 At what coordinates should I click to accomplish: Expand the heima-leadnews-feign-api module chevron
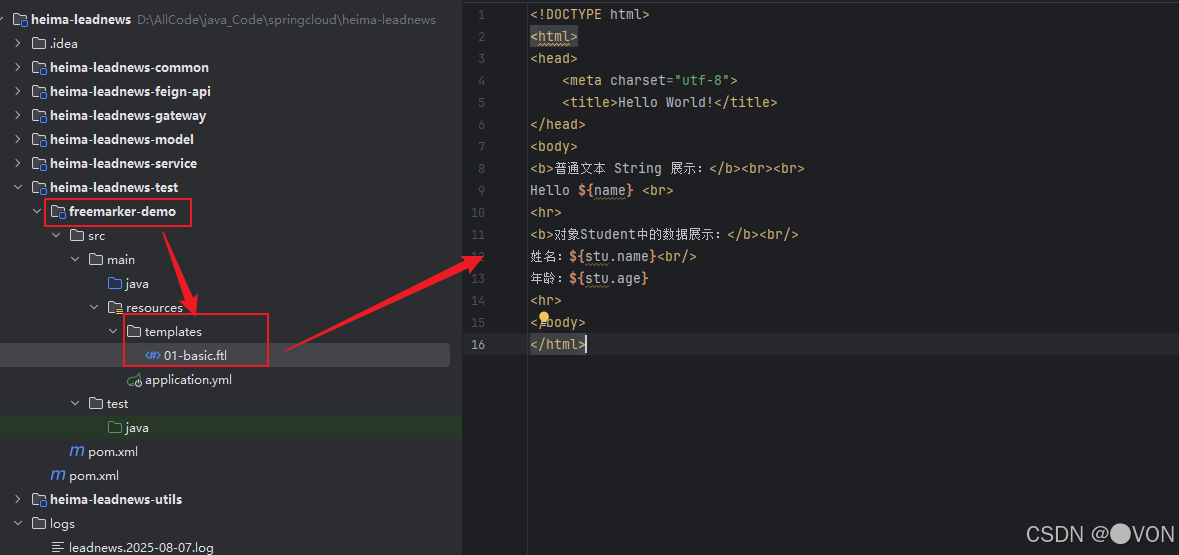[x=18, y=92]
